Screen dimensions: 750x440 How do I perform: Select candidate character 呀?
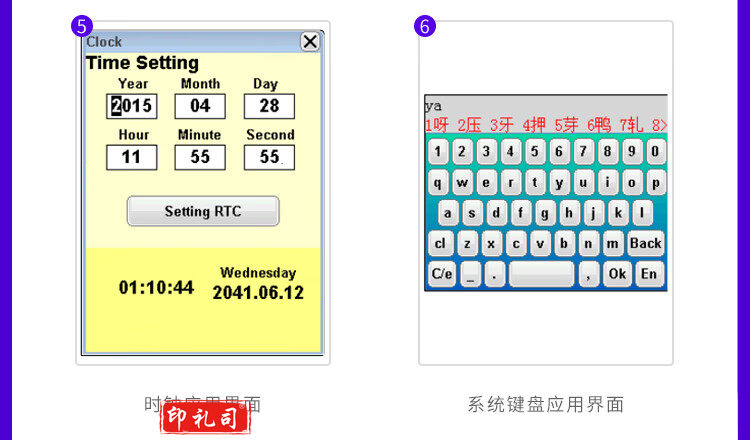pos(437,125)
